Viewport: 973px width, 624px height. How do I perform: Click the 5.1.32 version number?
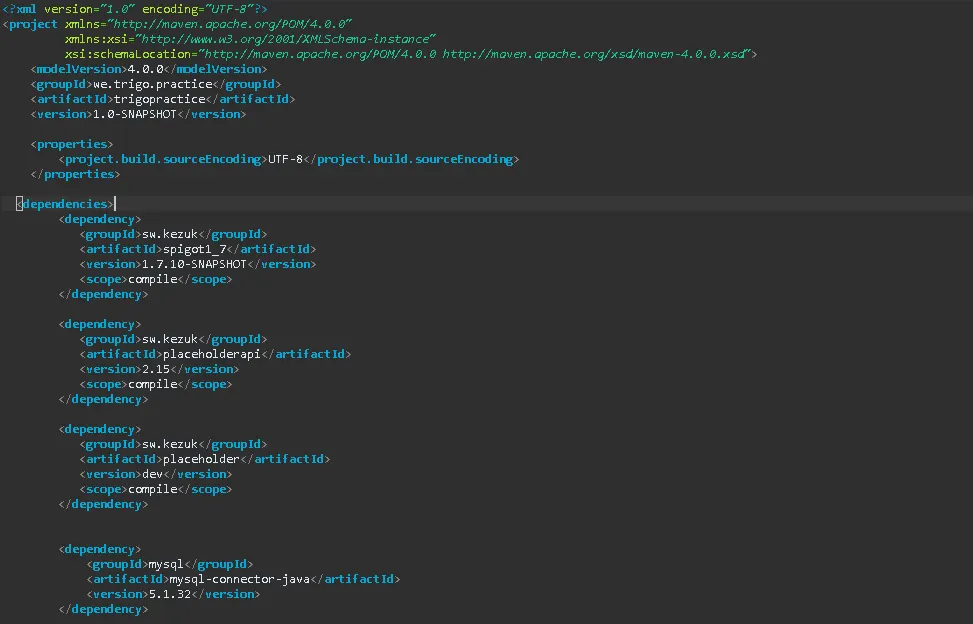point(175,594)
